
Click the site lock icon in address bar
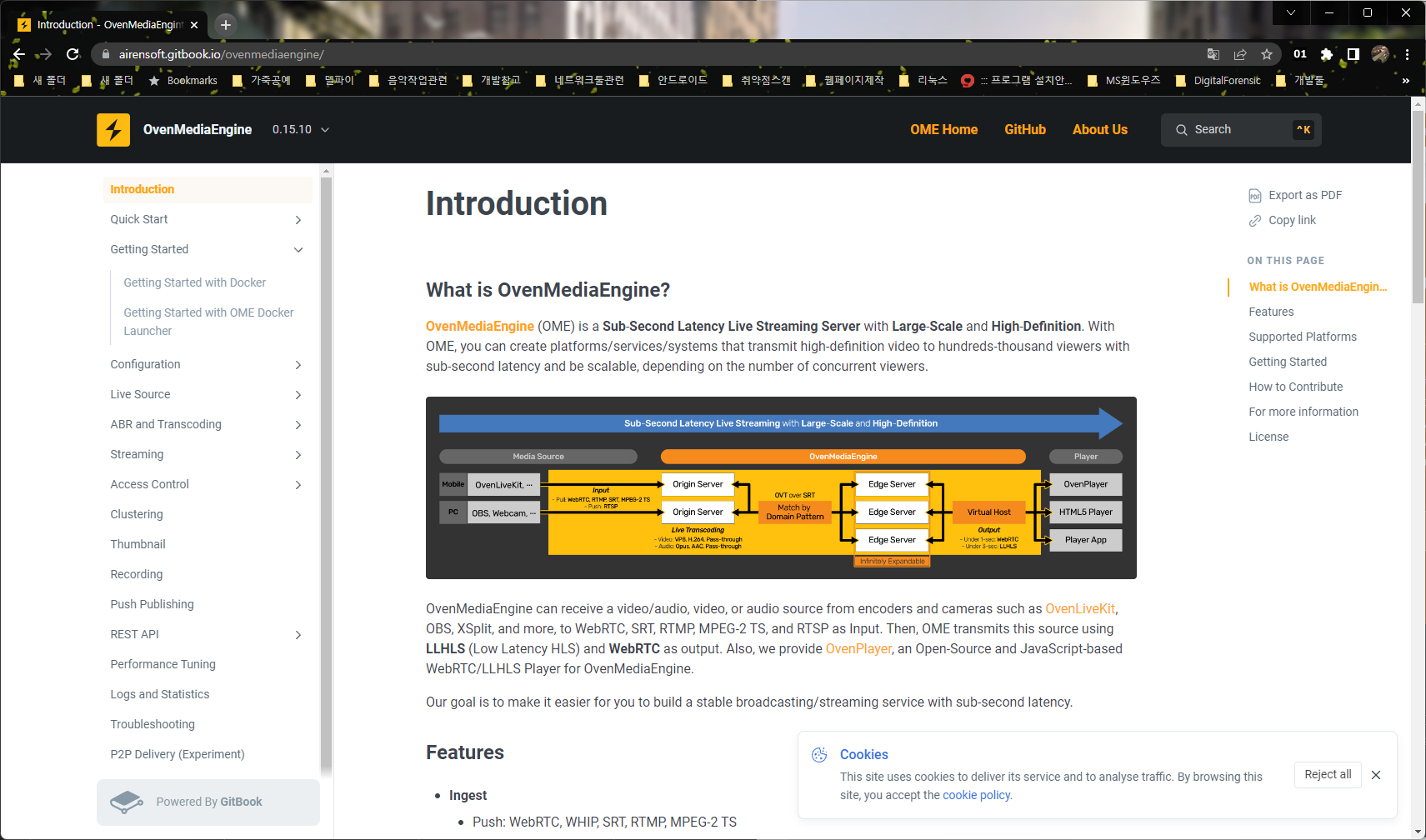pyautogui.click(x=105, y=54)
